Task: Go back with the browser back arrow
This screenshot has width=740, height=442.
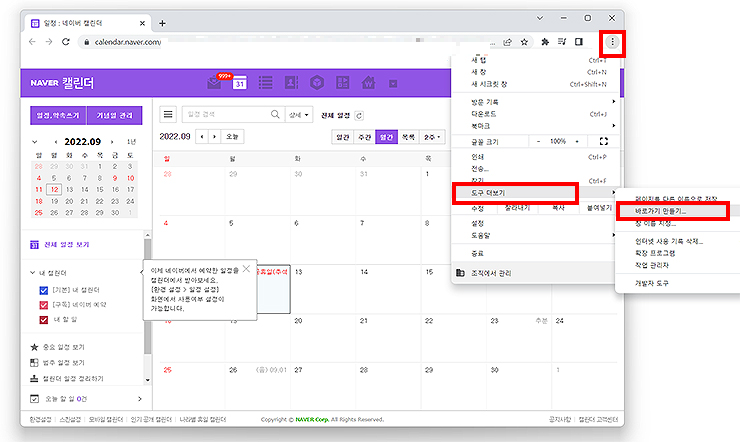Action: (x=32, y=42)
